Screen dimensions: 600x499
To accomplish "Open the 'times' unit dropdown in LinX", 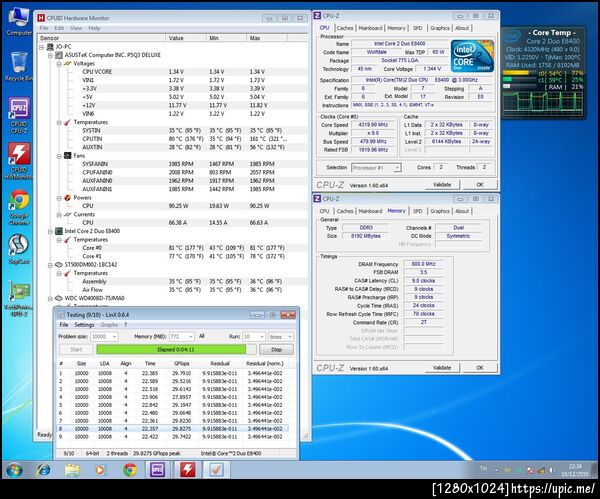I will (290, 337).
